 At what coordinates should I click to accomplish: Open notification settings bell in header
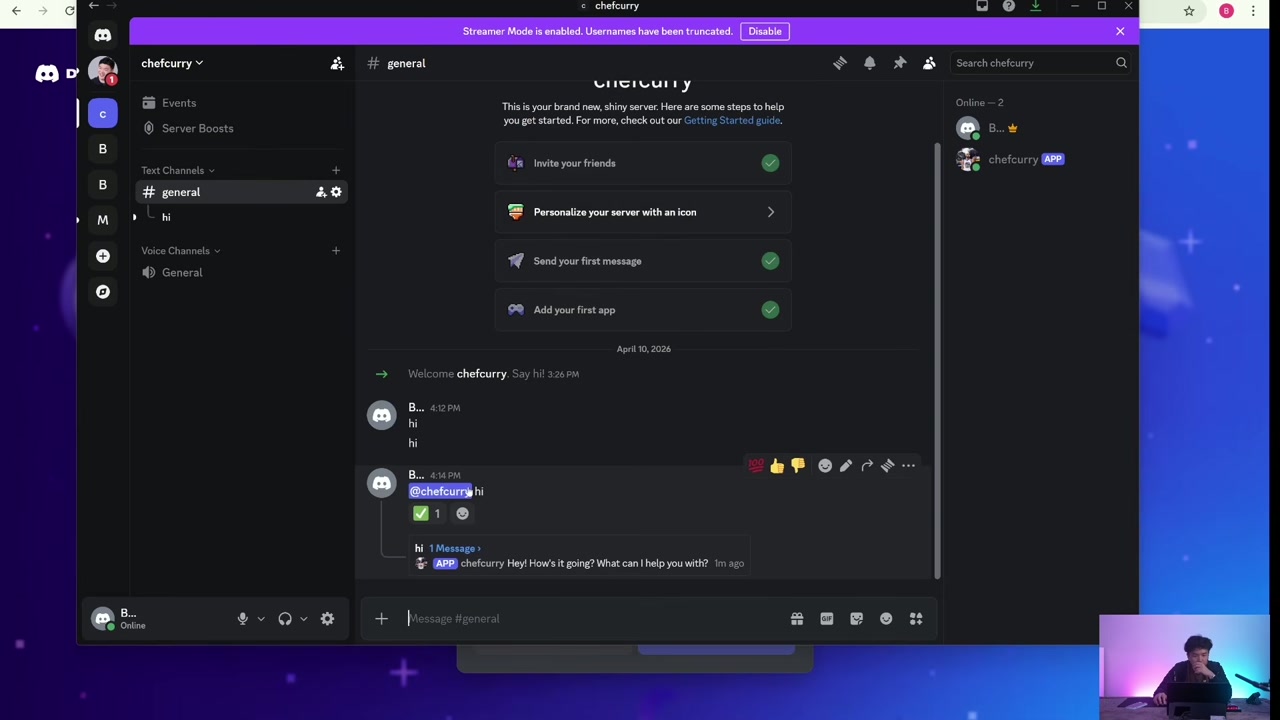point(870,63)
